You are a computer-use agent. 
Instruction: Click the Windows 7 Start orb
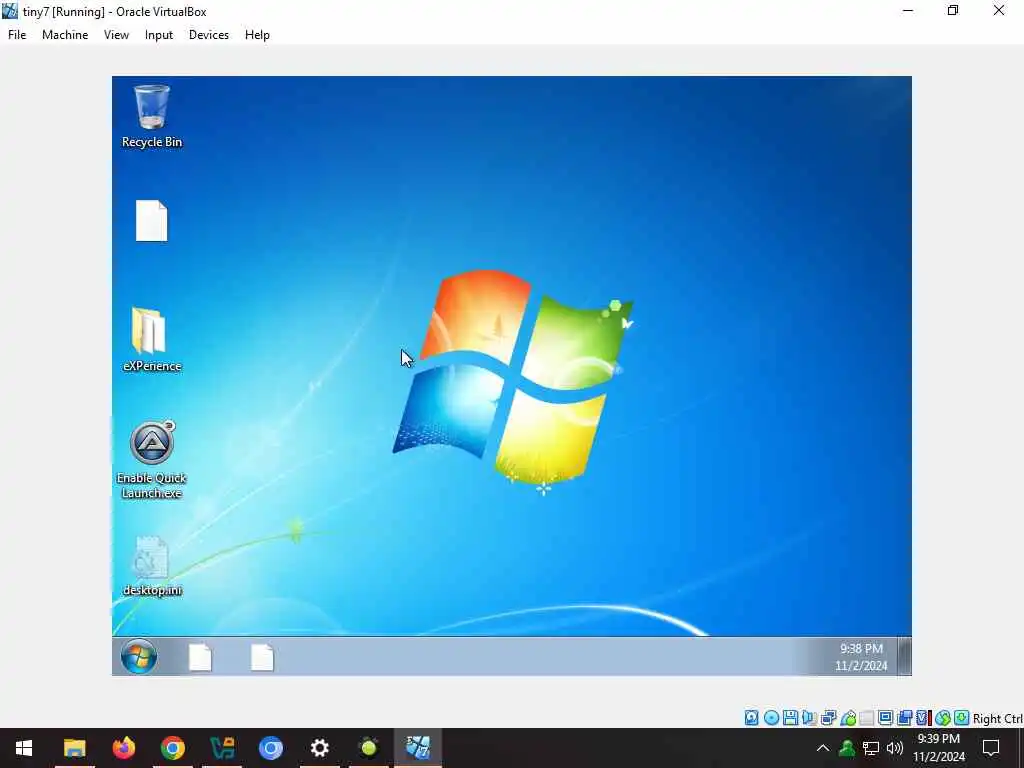tap(139, 656)
